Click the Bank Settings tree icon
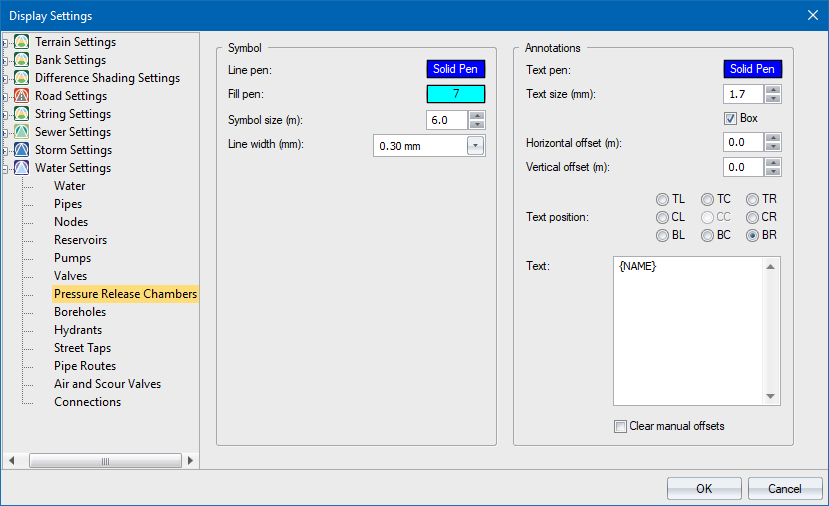The image size is (829, 506). tap(22, 60)
